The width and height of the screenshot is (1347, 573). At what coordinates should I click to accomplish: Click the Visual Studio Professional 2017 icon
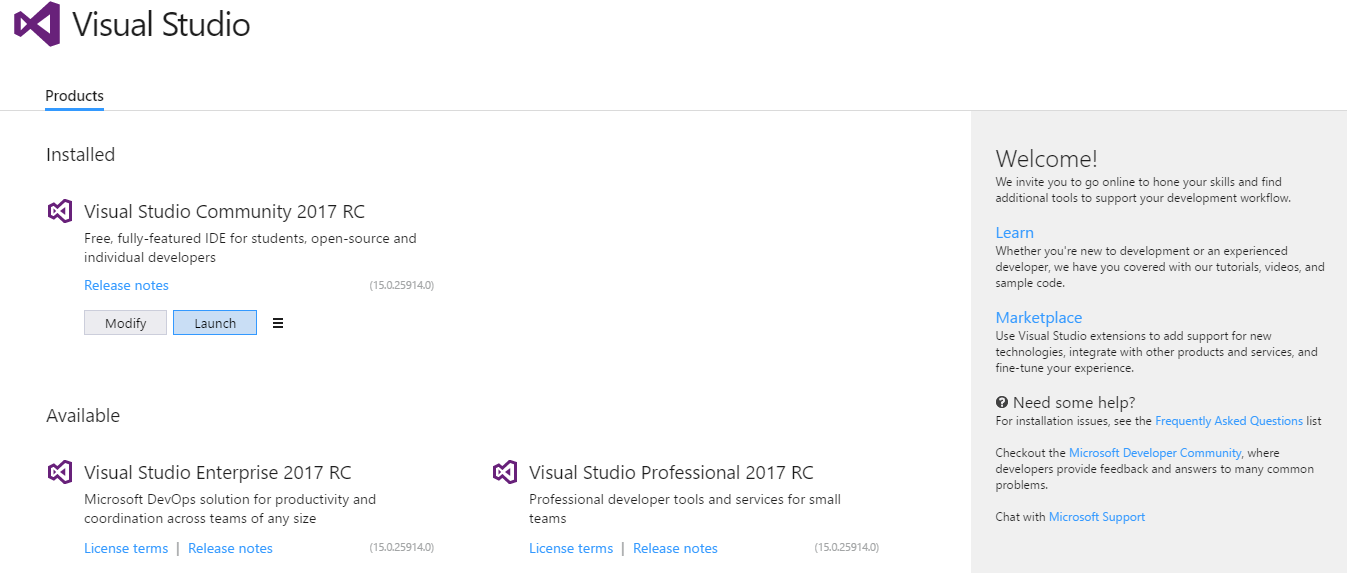click(x=505, y=472)
